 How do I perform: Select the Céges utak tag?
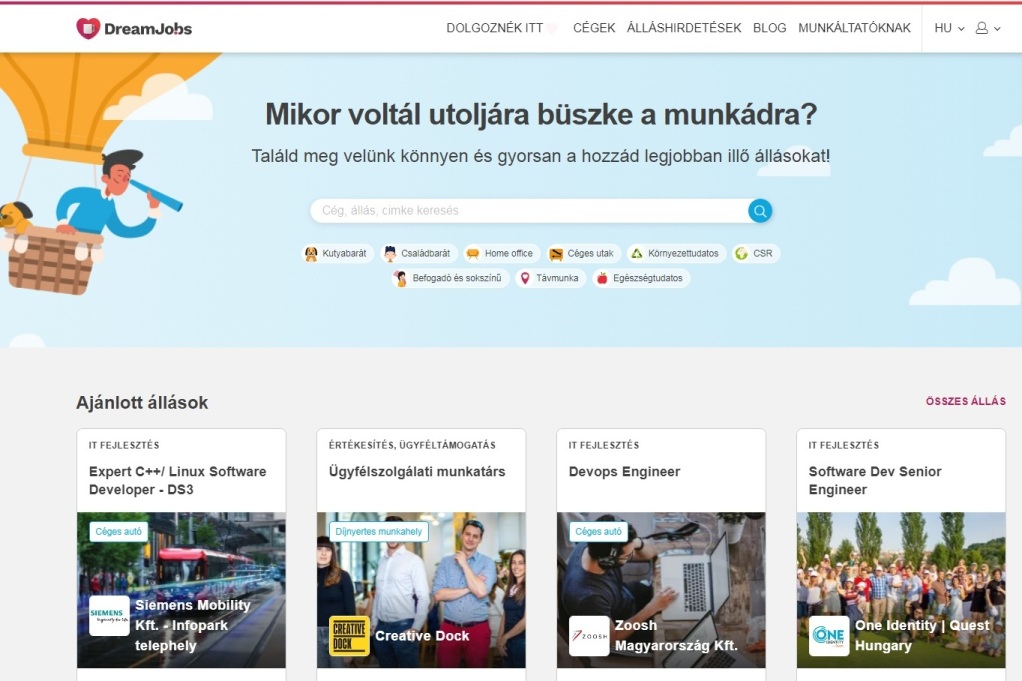pyautogui.click(x=583, y=254)
